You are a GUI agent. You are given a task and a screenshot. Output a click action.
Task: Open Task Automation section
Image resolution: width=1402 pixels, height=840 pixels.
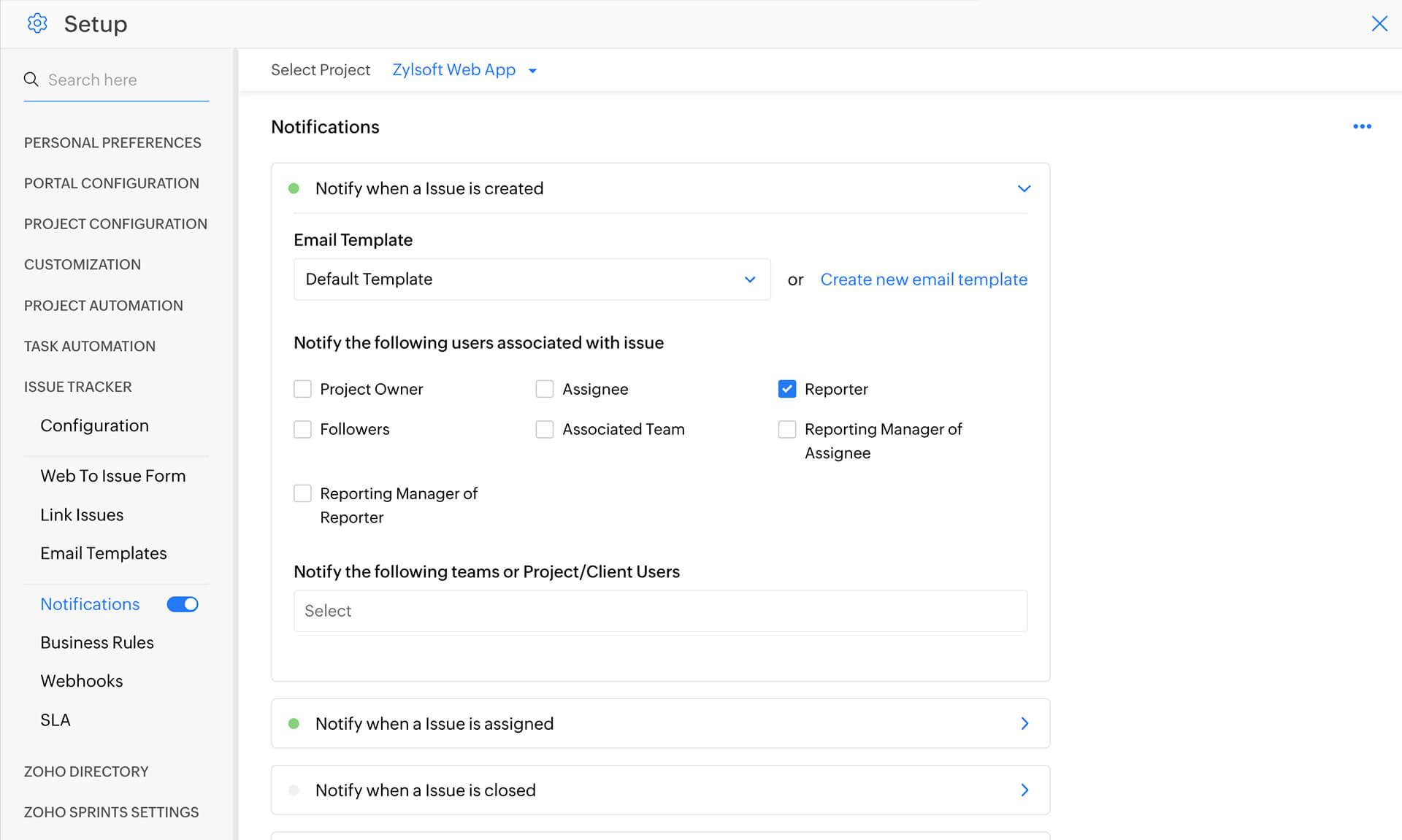[x=89, y=346]
